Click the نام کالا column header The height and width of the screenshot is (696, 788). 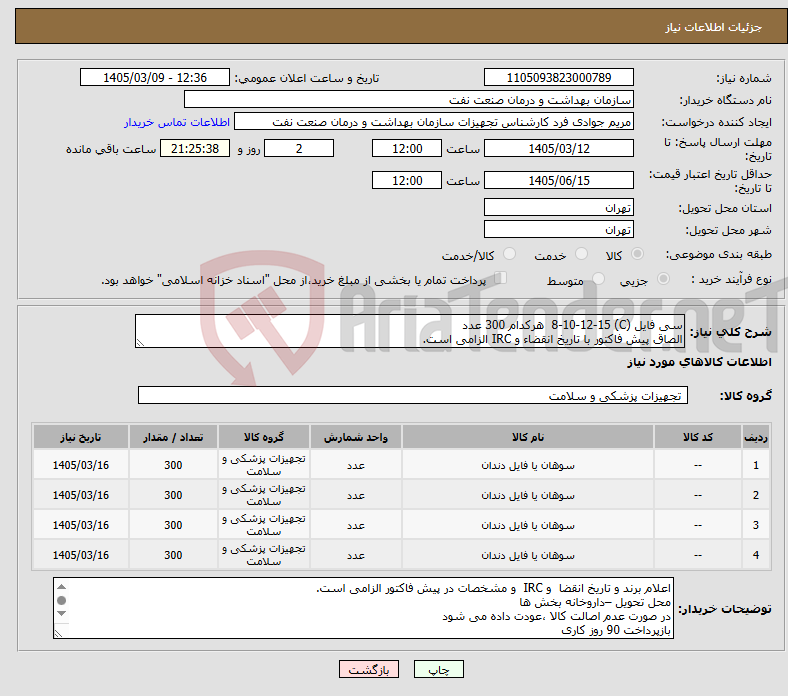[528, 437]
